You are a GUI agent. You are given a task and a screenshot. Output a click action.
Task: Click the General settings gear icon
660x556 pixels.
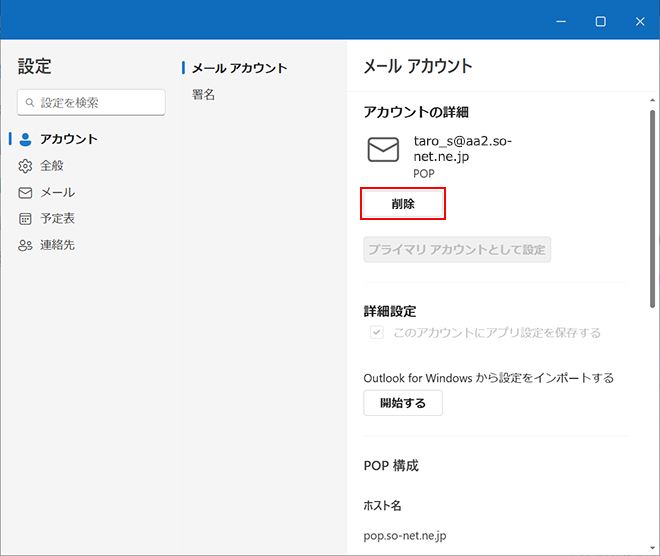(26, 166)
